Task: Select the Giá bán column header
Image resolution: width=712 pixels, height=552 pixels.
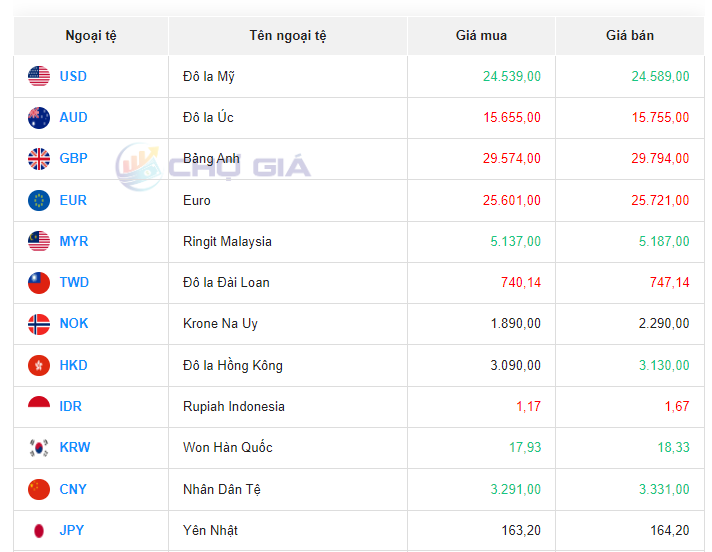Action: (x=630, y=35)
